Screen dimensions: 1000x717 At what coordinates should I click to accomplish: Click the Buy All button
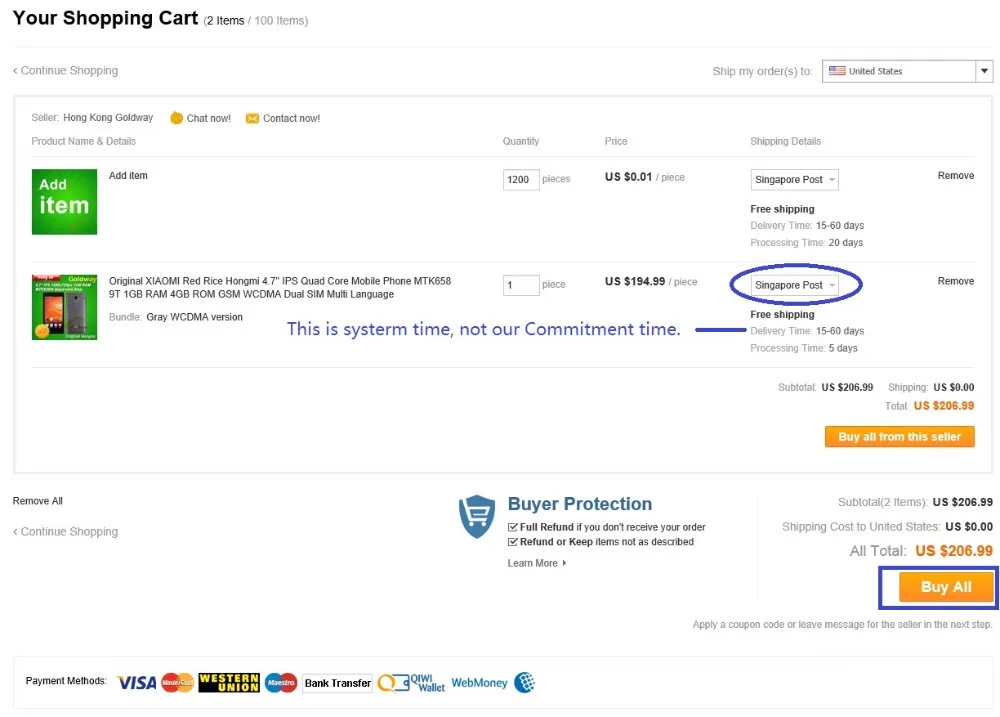click(x=946, y=587)
